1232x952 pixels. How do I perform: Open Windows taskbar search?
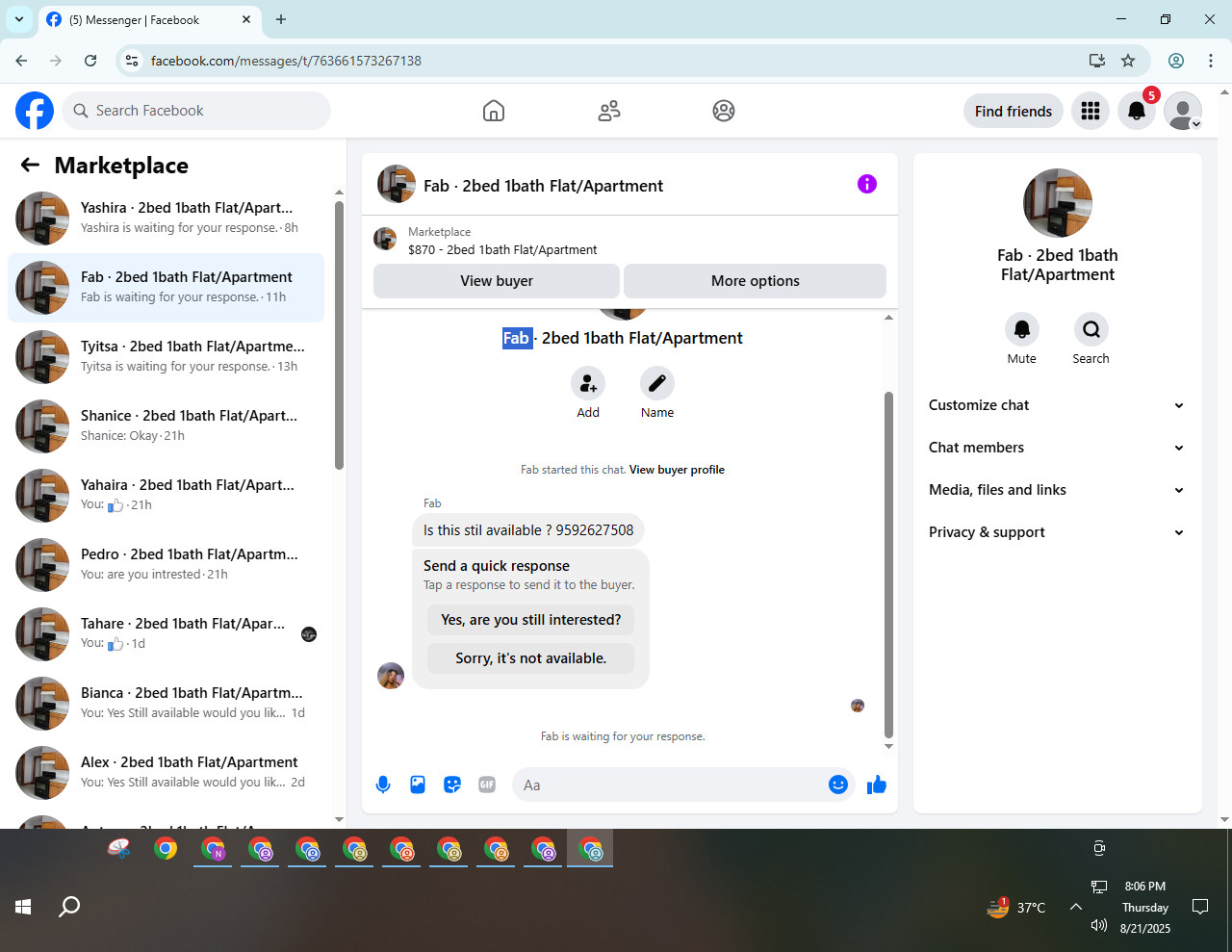(69, 907)
